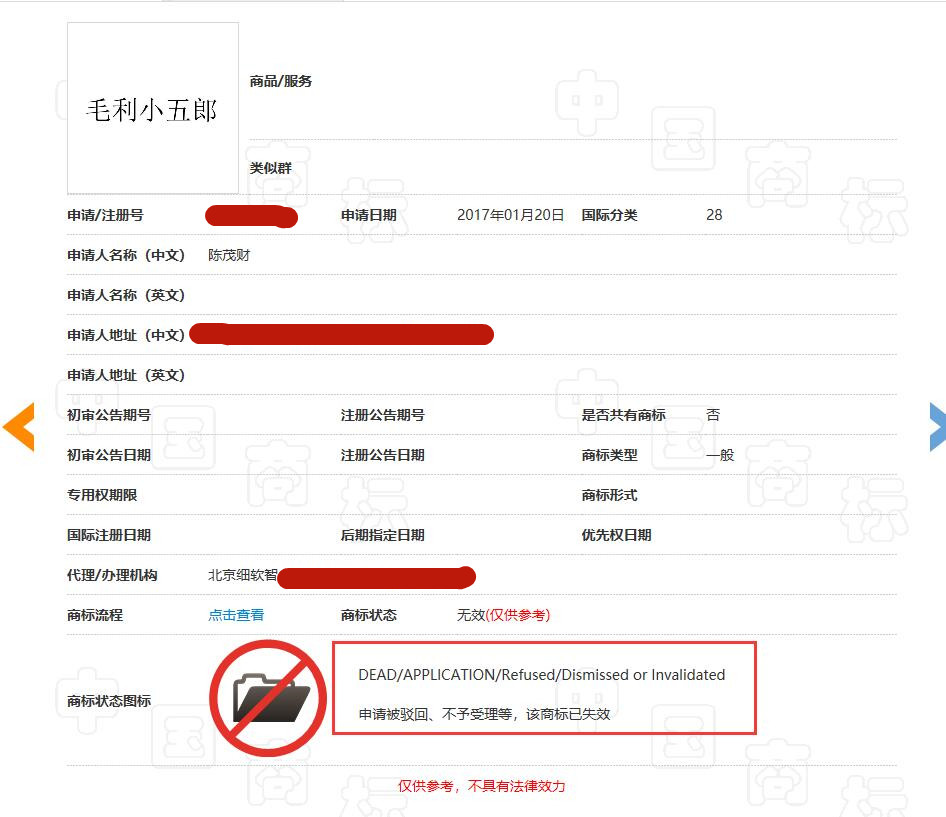Click the 优先权日期 label
Image resolution: width=946 pixels, height=817 pixels.
coord(616,535)
